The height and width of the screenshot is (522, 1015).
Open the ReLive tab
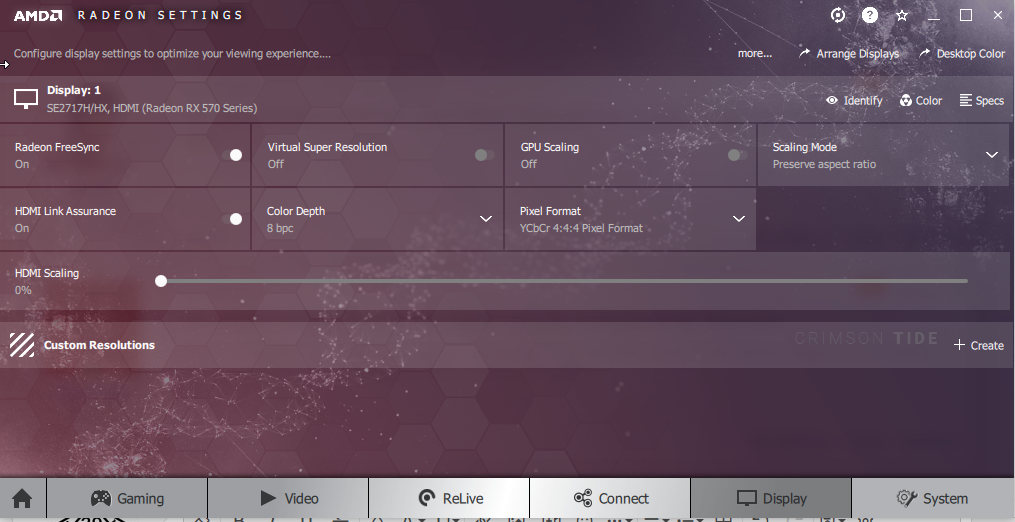click(x=449, y=499)
